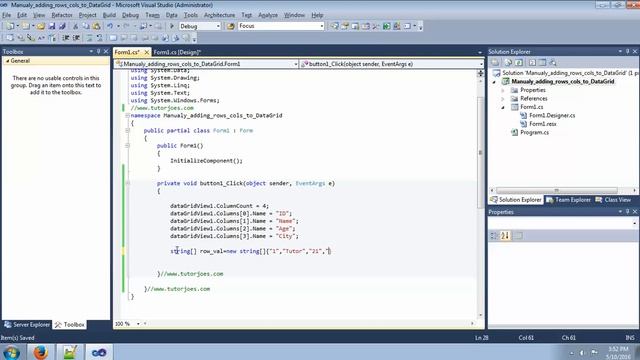
Task: Toggle Categorized view in Properties panel
Action: coord(494,236)
